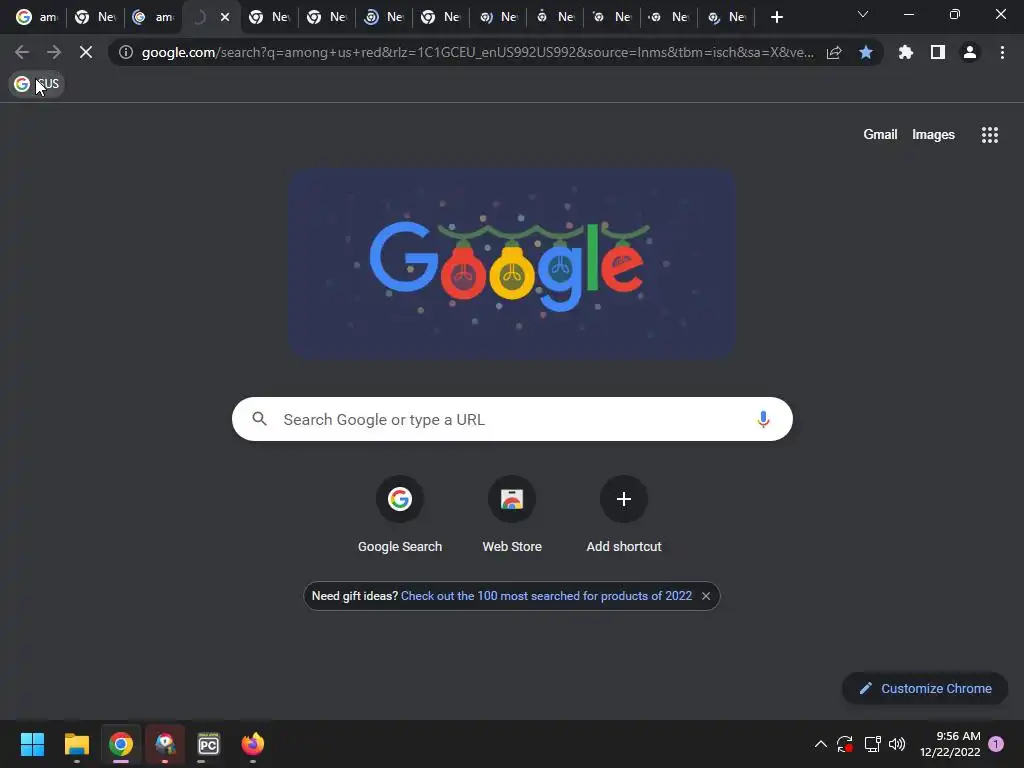Screen dimensions: 1024x768
Task: Toggle the side panel icon
Action: click(938, 52)
